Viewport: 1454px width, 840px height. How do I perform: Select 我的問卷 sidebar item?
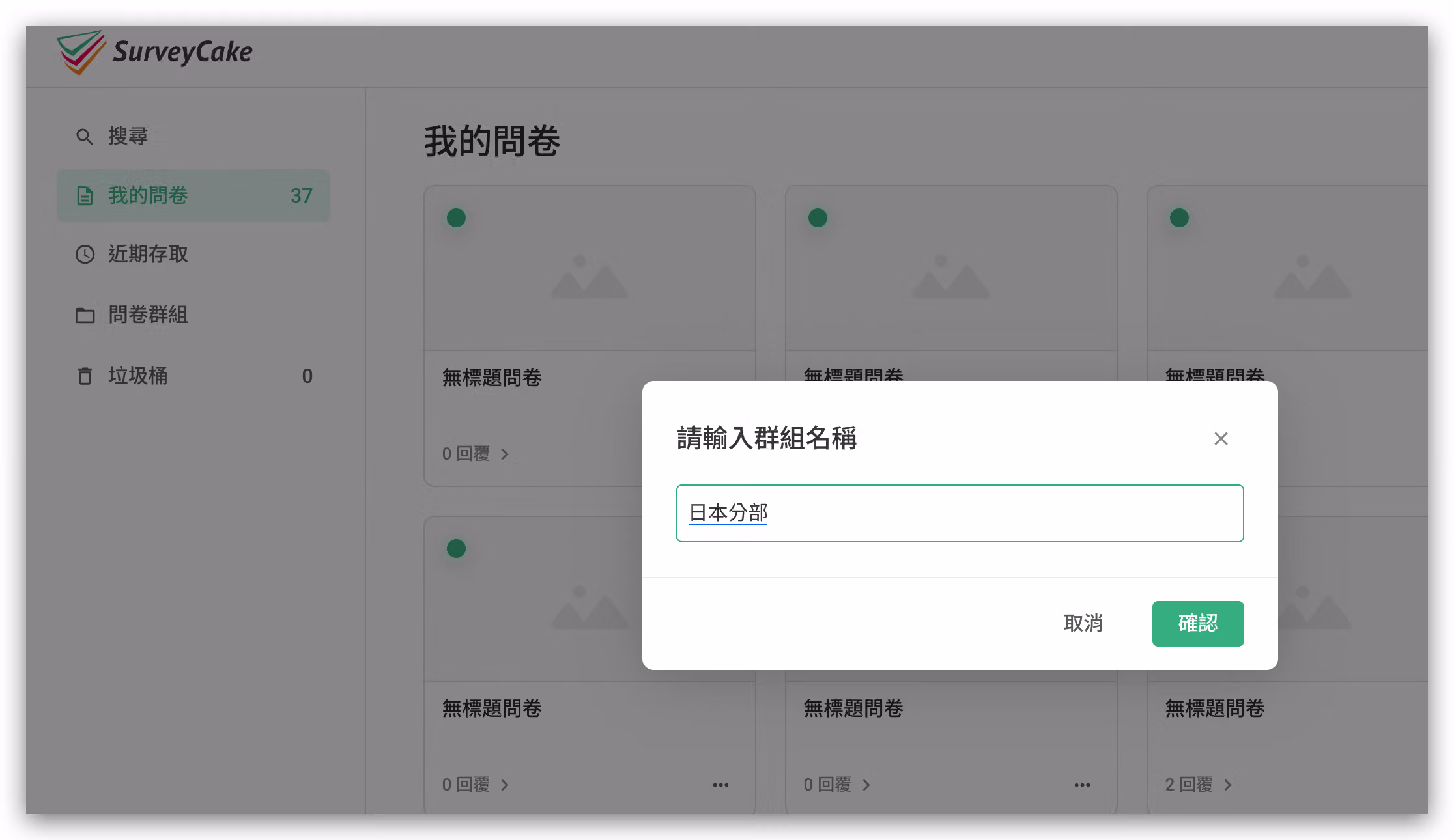tap(193, 195)
